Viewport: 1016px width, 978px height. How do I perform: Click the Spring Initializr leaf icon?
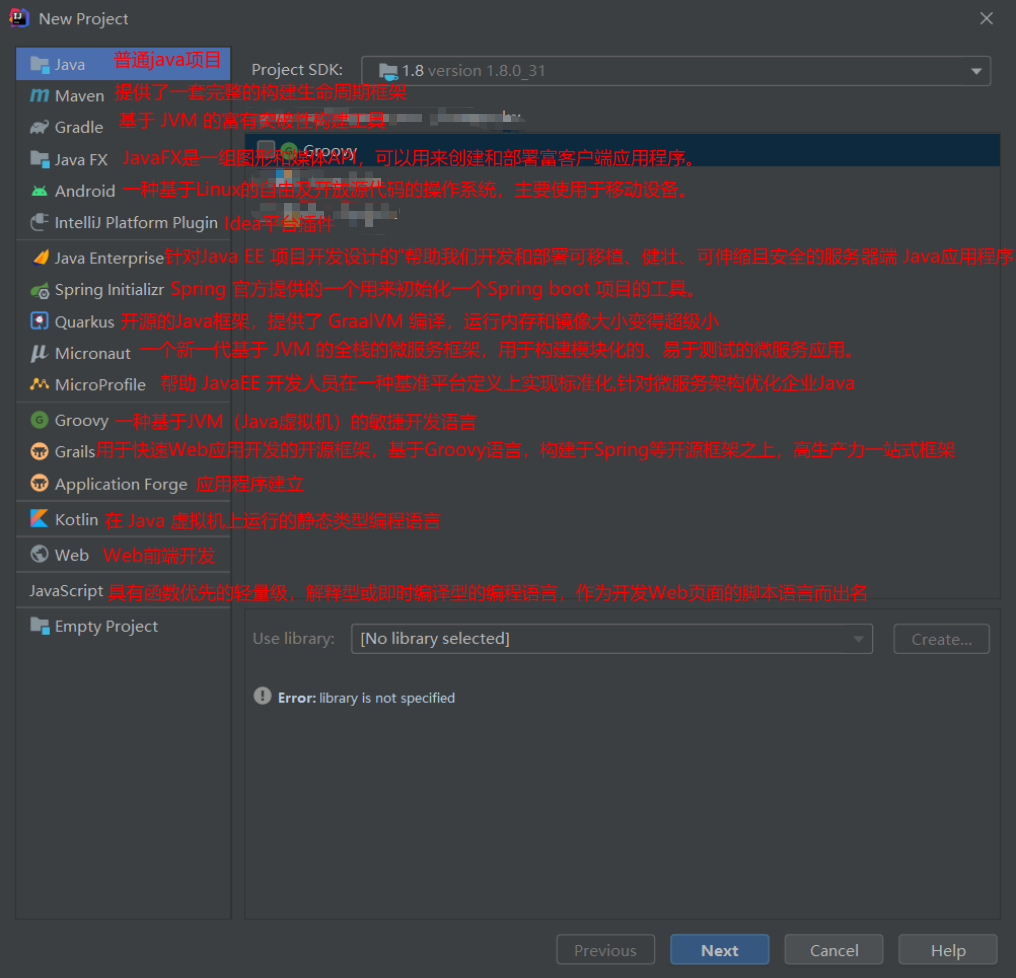tap(40, 290)
